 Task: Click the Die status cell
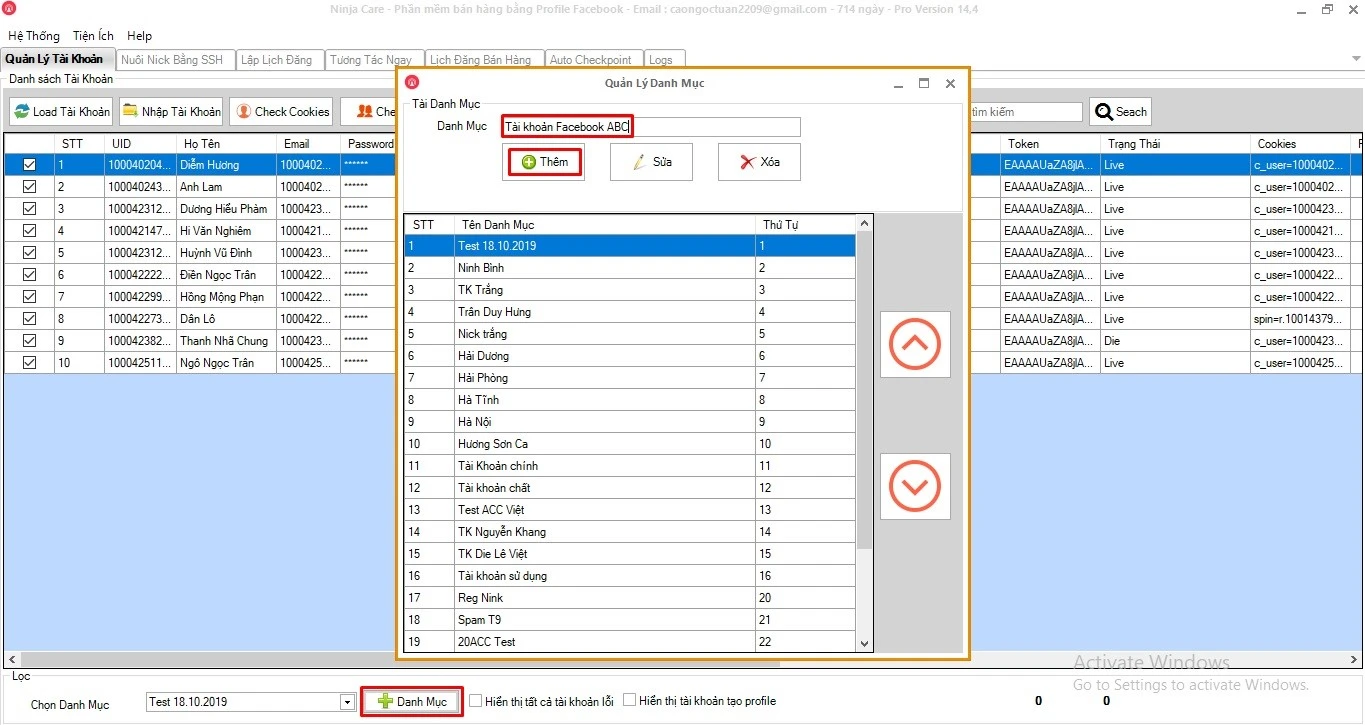(1175, 341)
